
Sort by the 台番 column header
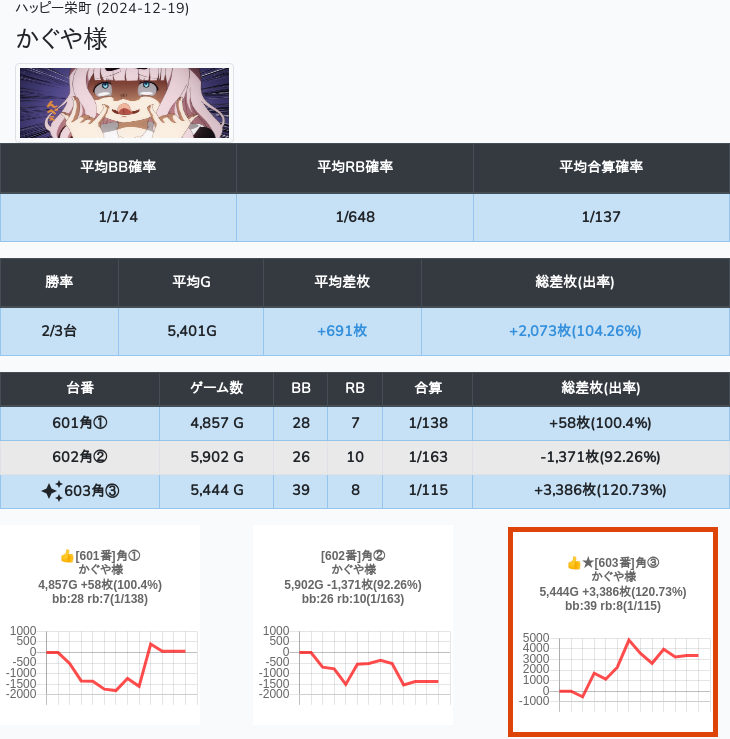click(x=80, y=388)
